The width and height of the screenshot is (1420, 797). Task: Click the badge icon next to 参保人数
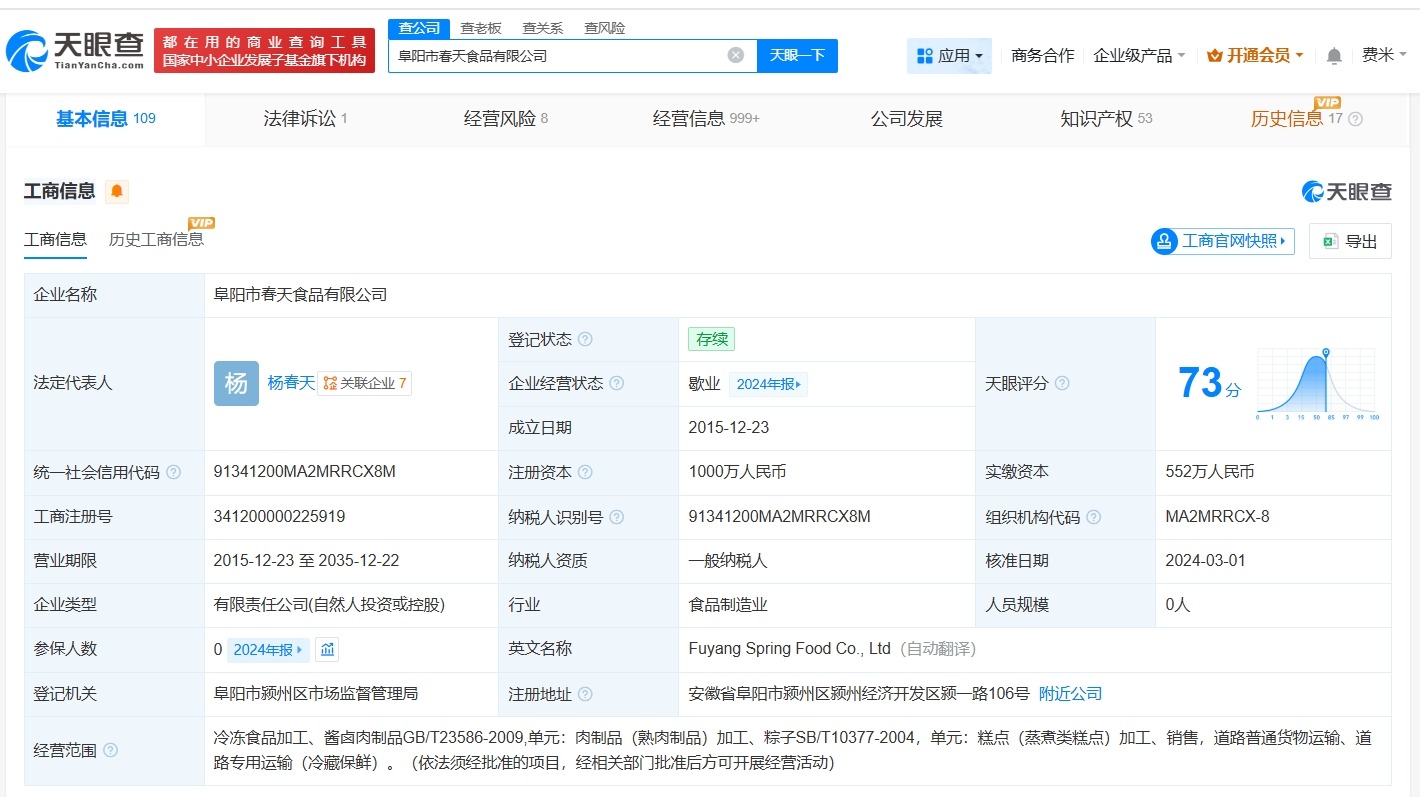click(325, 649)
